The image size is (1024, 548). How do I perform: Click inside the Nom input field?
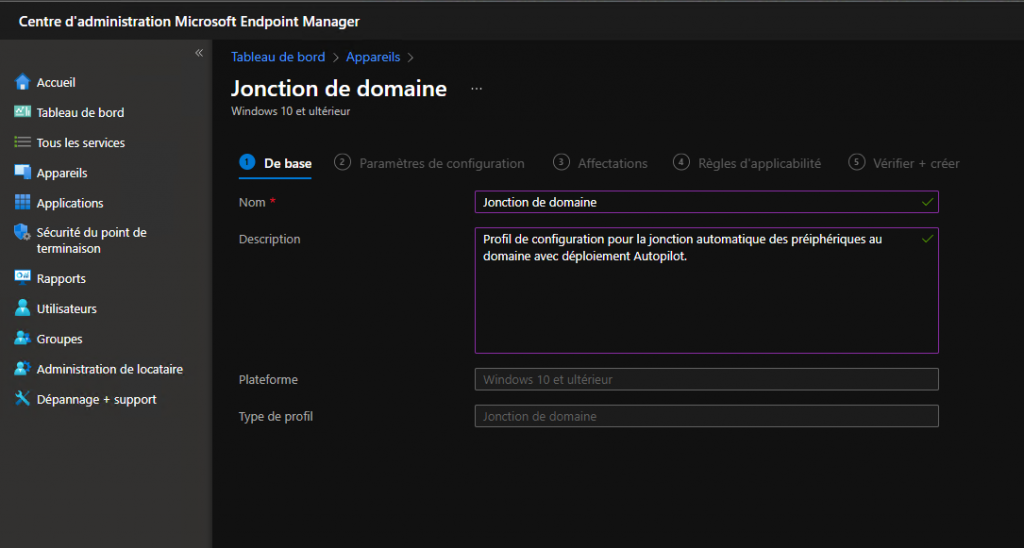pos(707,202)
